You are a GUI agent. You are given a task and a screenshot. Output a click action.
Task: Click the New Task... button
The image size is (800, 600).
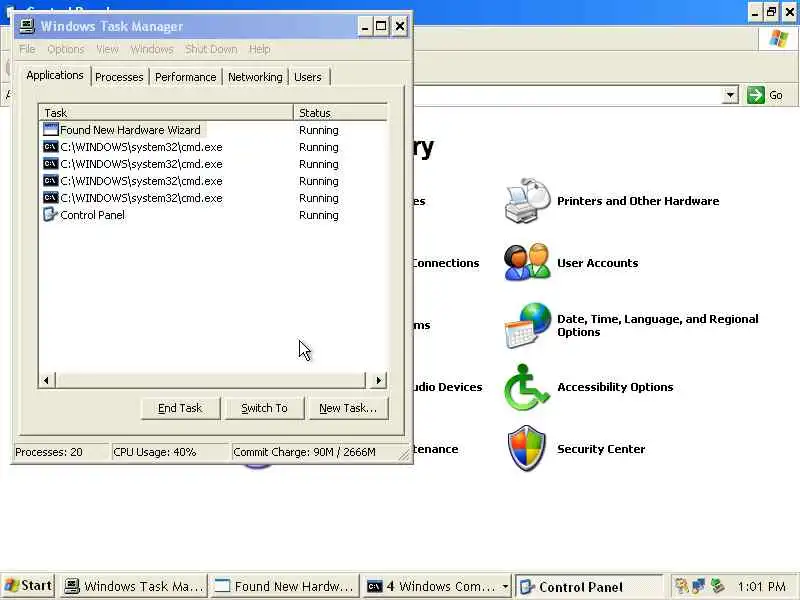[x=348, y=408]
